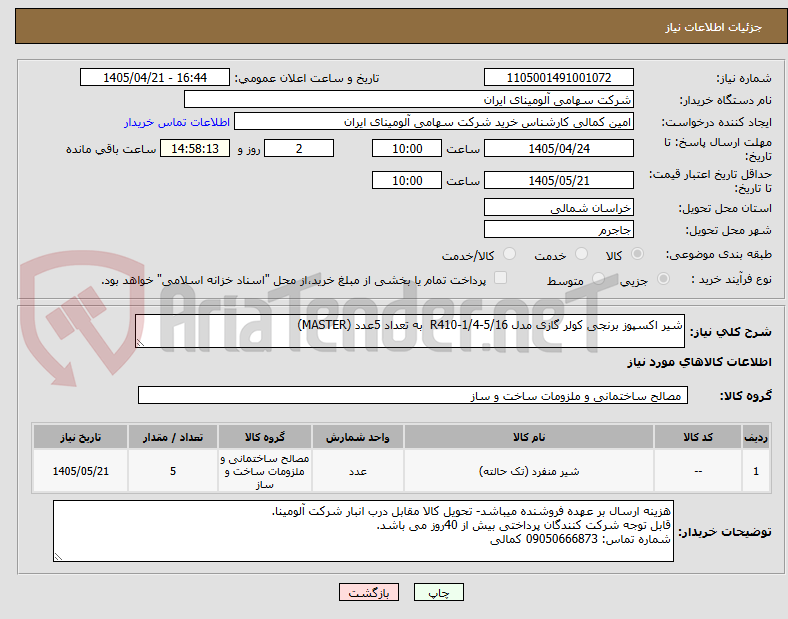Screen dimensions: 788x619
Task: Click the resize grip of buyer notes area
Action: coord(58,557)
